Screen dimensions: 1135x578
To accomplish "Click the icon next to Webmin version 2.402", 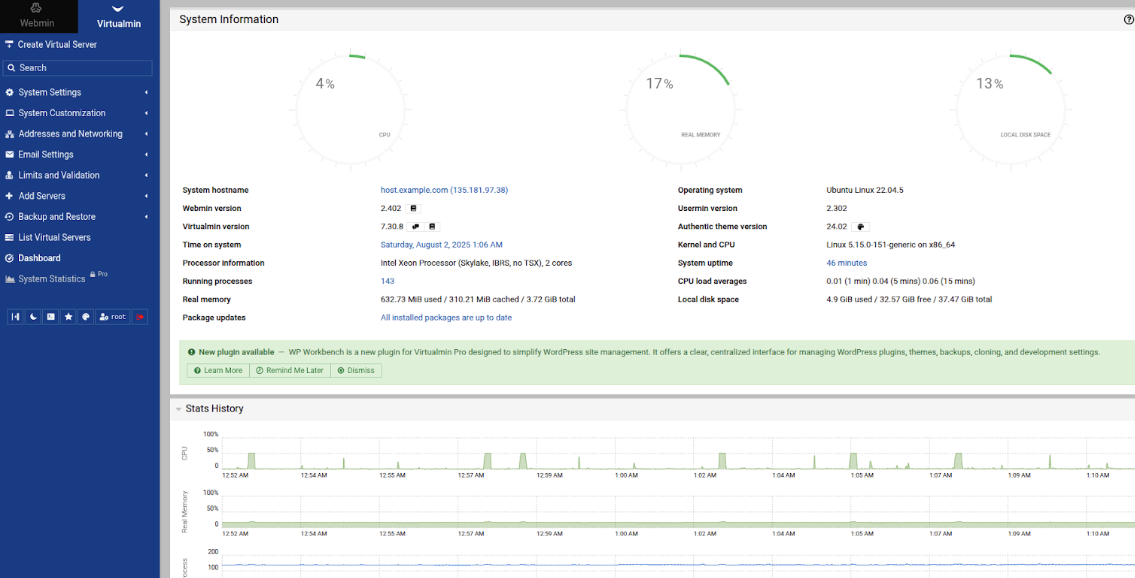I will point(414,208).
